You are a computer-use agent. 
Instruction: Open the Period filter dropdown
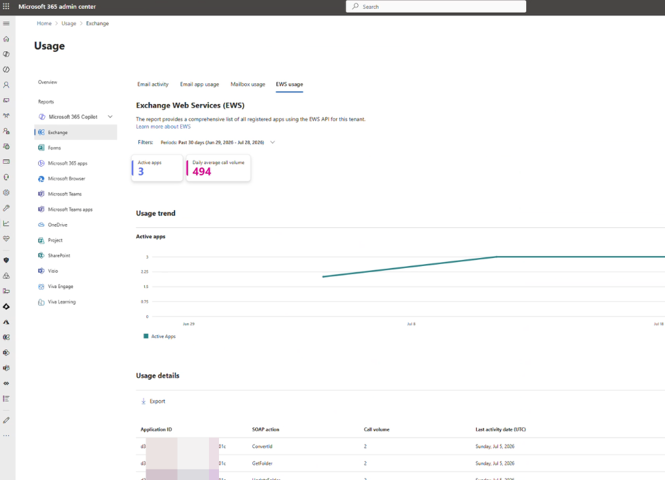pyautogui.click(x=218, y=142)
